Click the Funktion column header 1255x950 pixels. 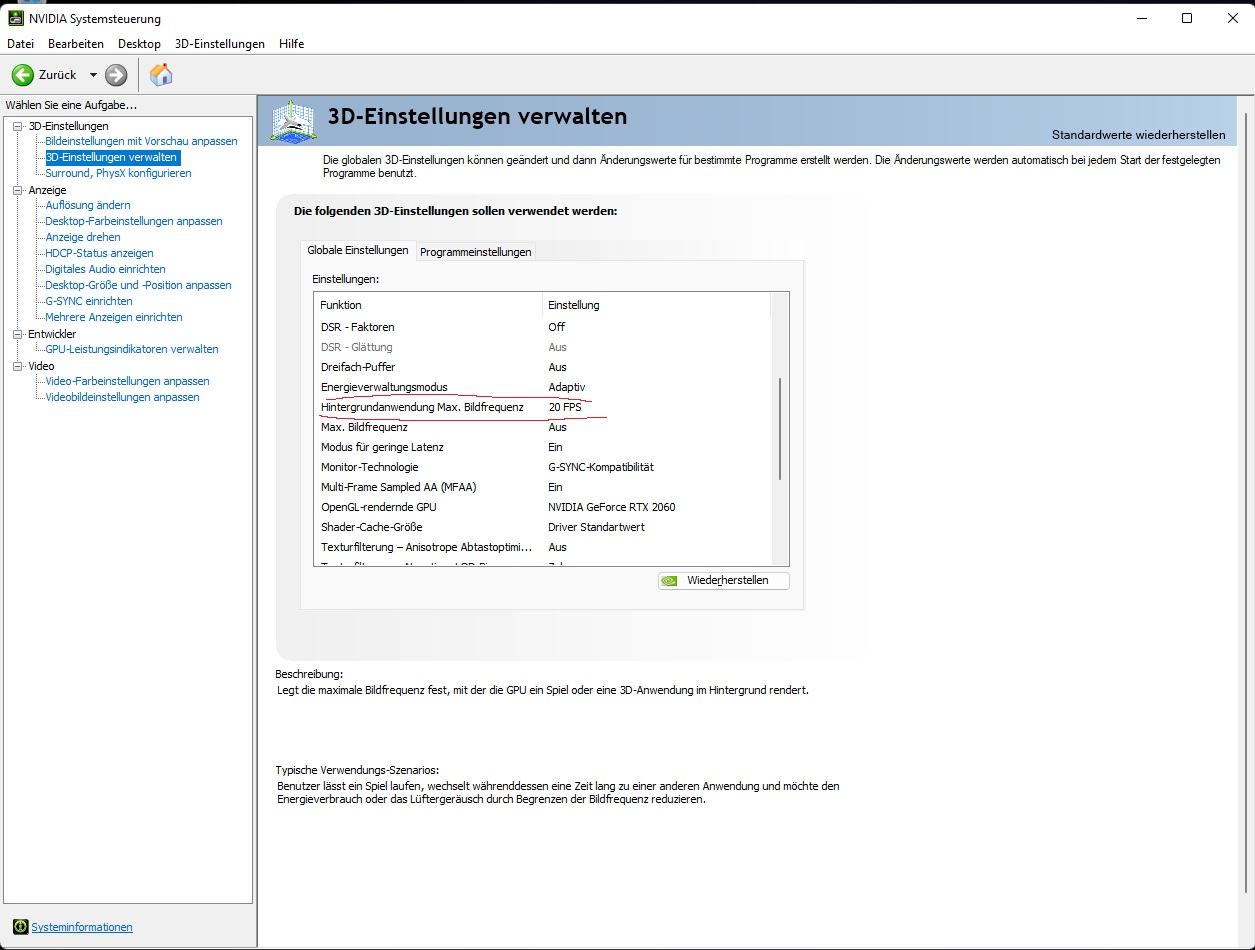pyautogui.click(x=428, y=305)
